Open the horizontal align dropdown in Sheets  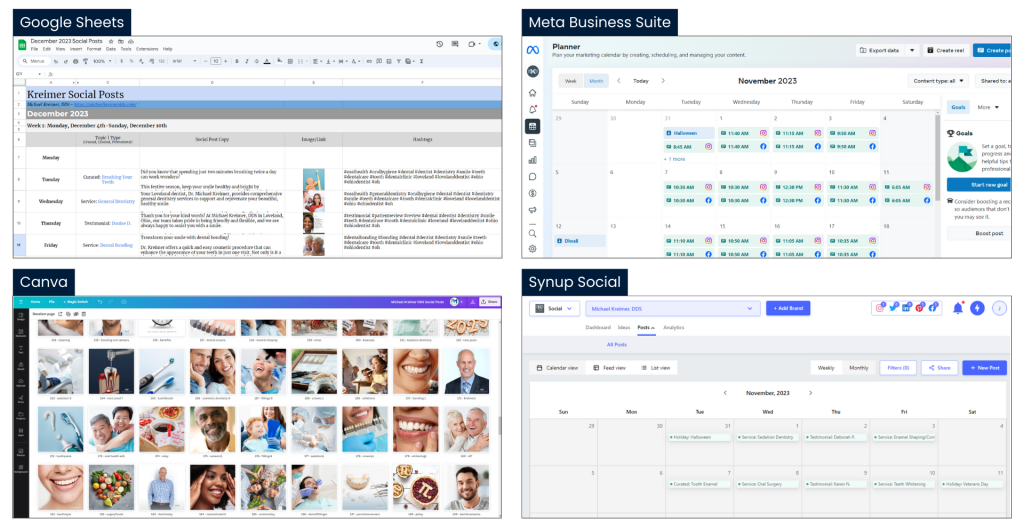pos(317,61)
